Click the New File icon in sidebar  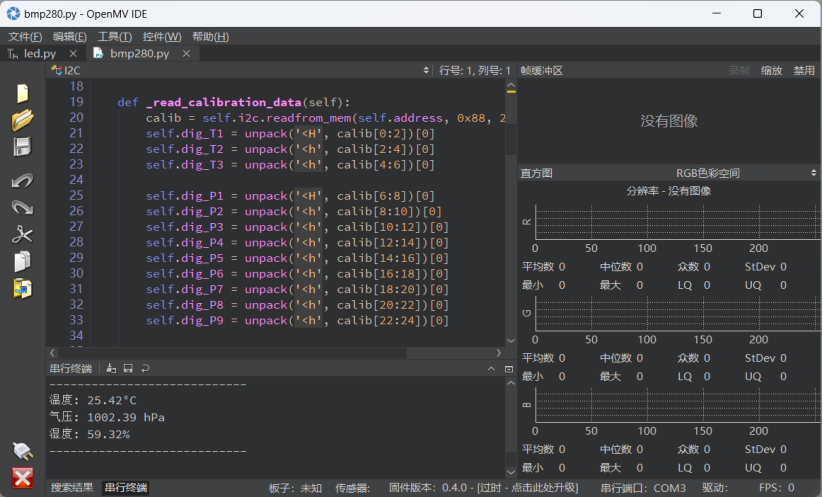coord(22,93)
